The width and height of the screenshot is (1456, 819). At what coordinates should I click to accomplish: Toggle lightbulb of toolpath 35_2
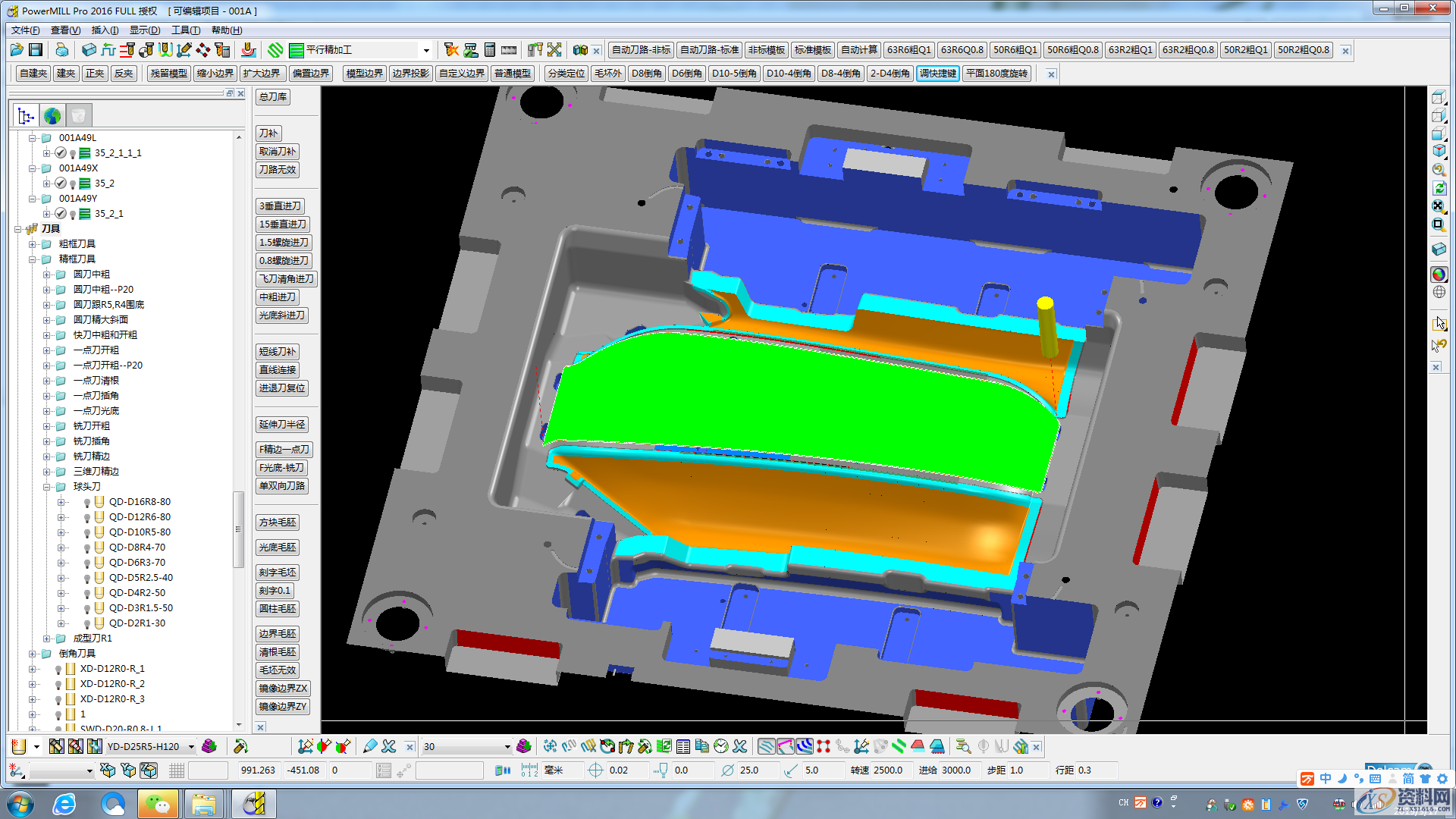[73, 184]
